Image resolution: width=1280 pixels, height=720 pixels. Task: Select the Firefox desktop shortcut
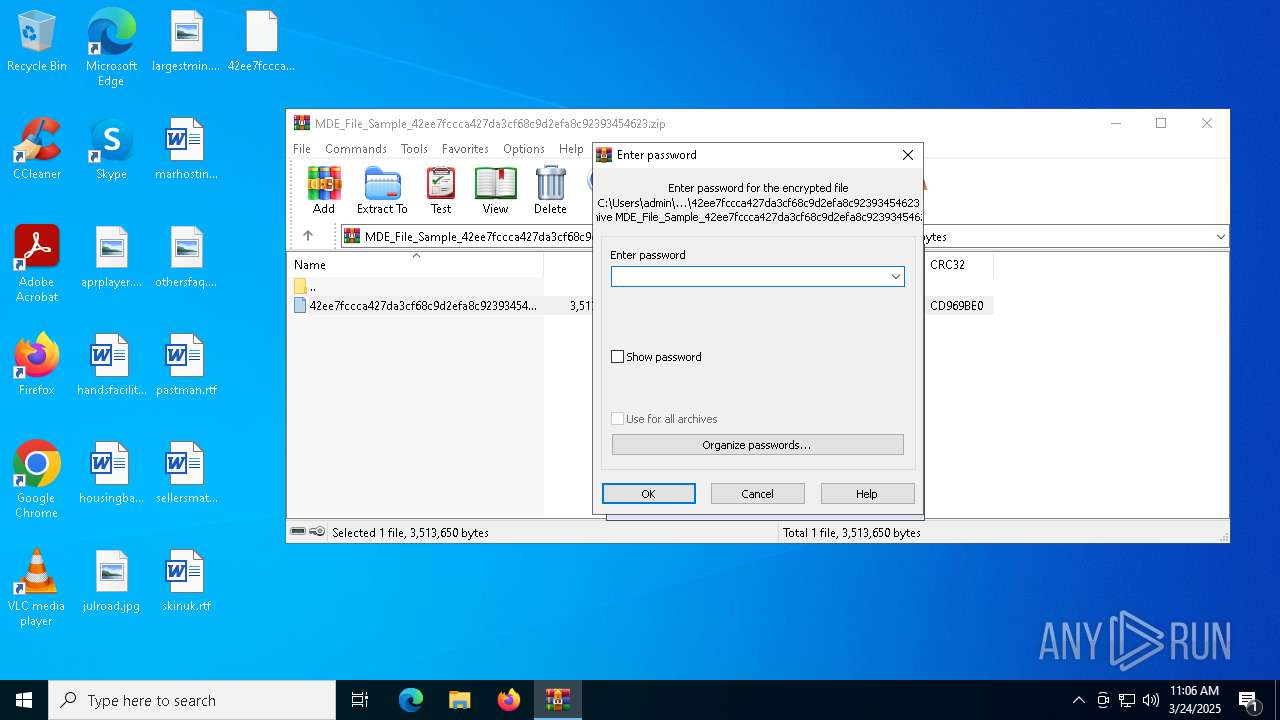(37, 366)
